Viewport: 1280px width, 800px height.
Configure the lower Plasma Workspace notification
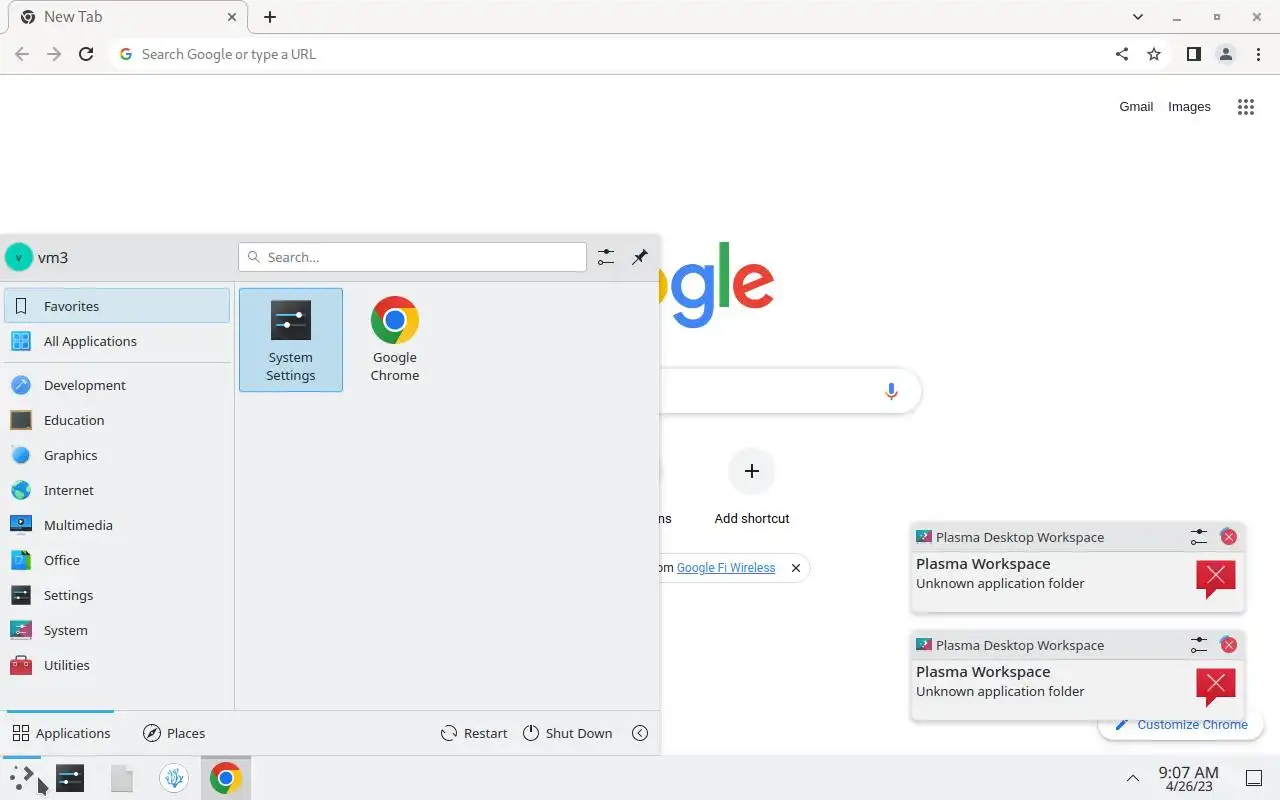[x=1199, y=645]
